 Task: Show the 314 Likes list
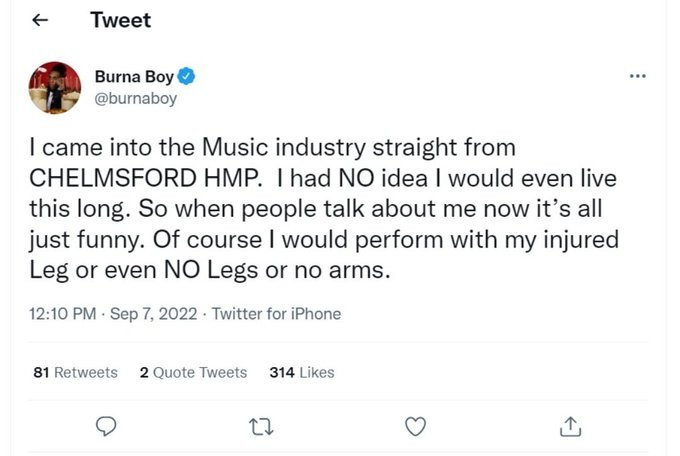point(302,372)
